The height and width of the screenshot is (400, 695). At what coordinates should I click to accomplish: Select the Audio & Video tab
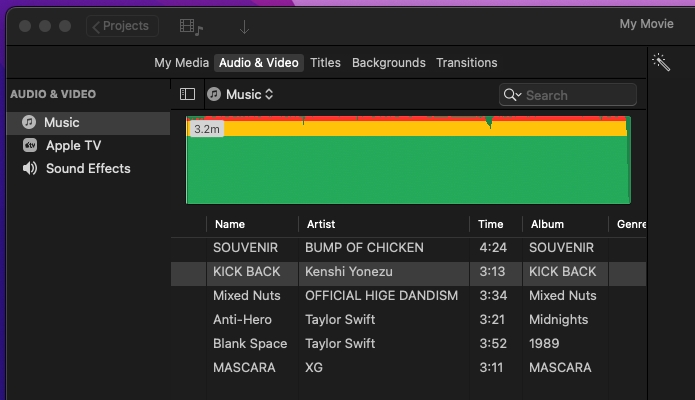tap(259, 63)
